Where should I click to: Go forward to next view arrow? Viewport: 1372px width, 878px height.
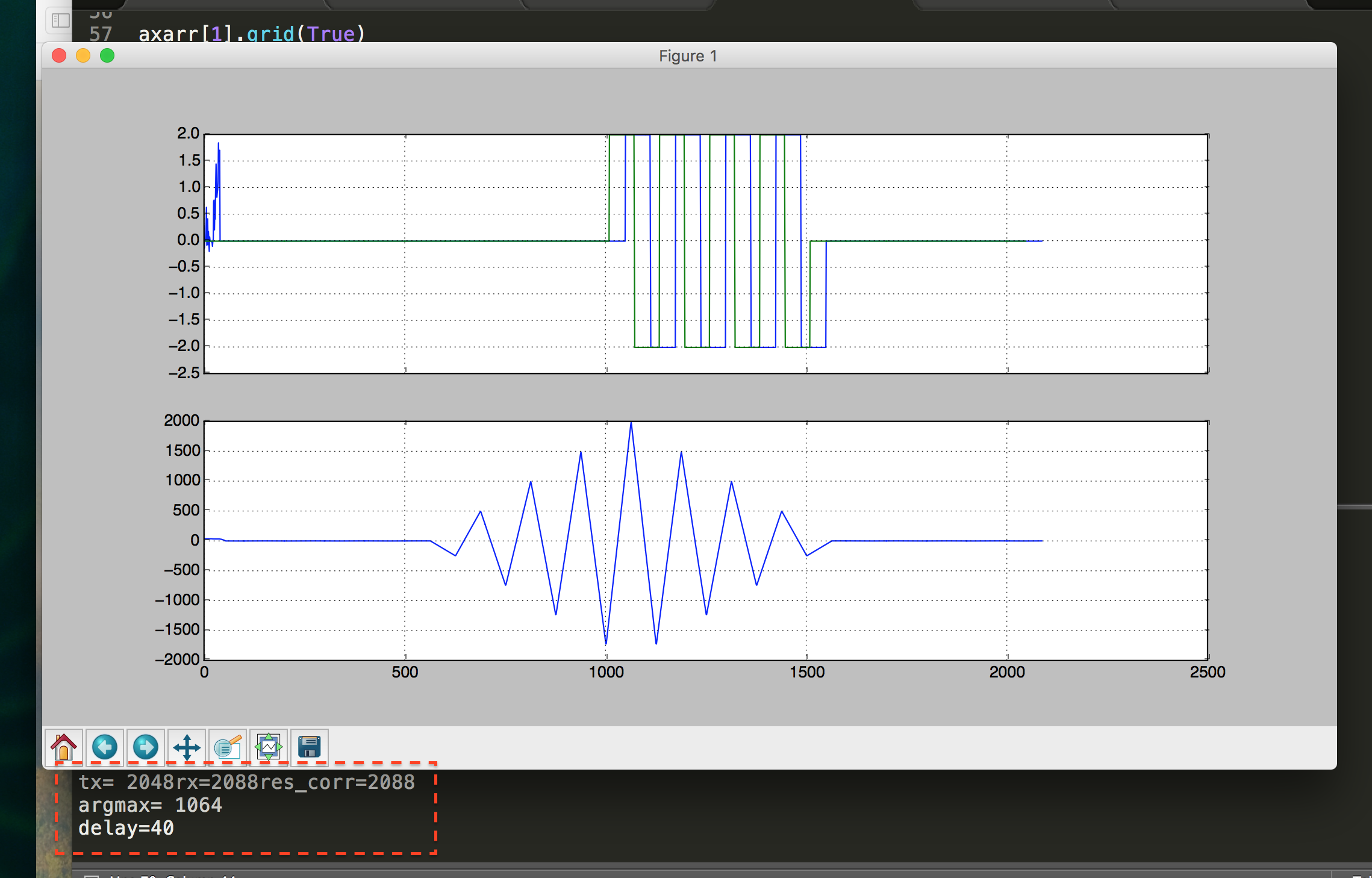146,747
